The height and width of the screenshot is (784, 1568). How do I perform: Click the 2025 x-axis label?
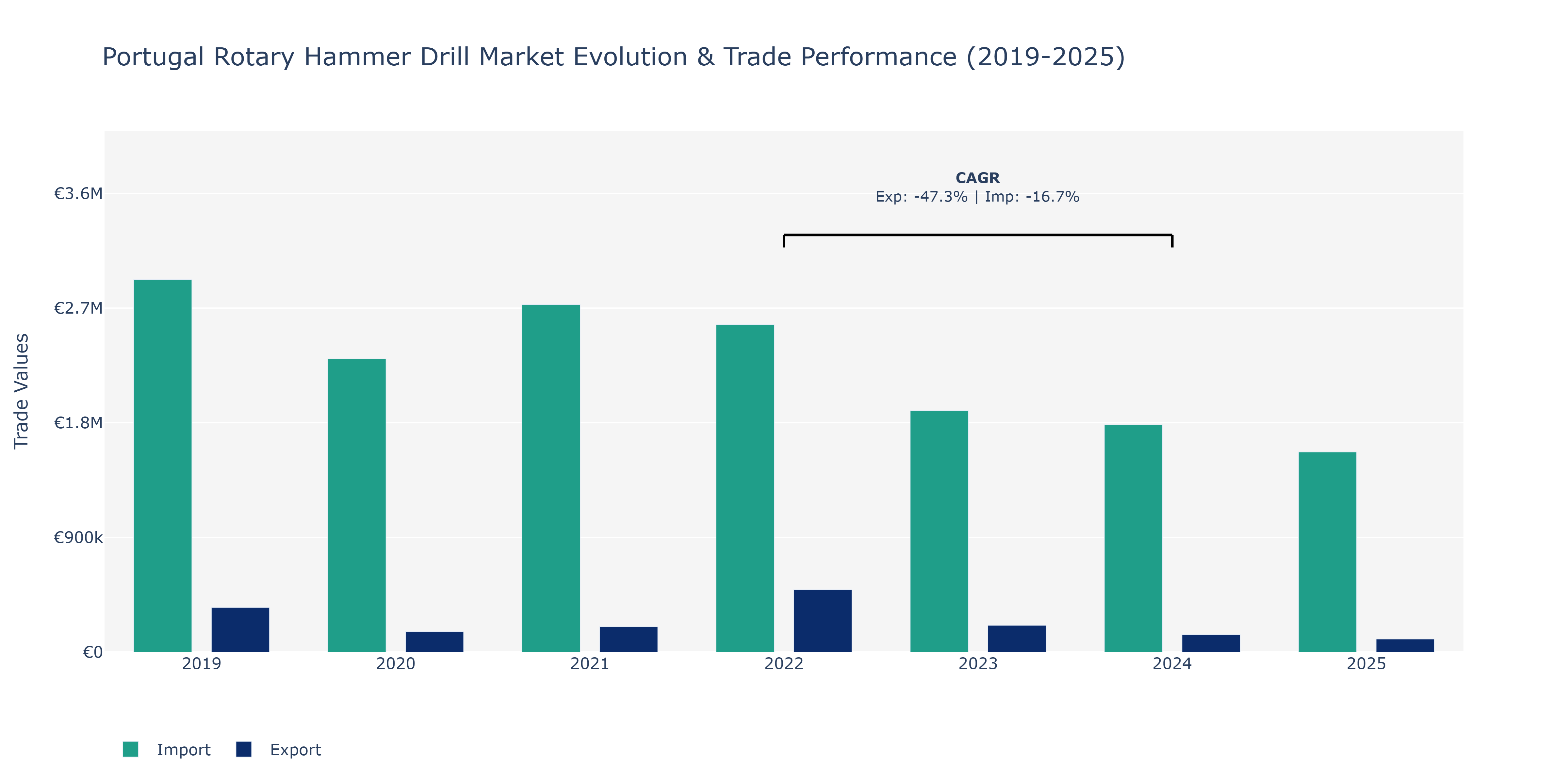[1366, 663]
